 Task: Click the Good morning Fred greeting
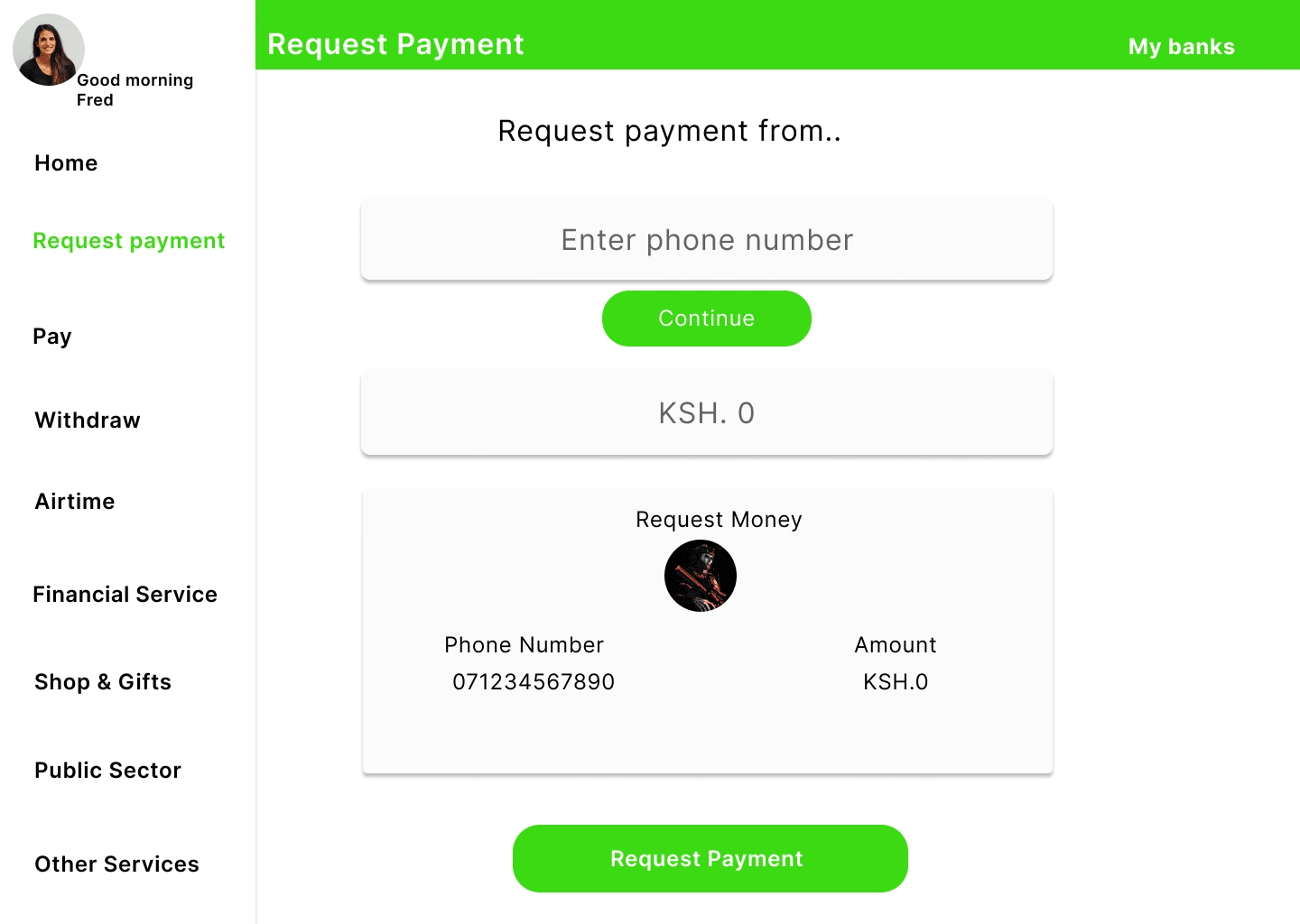tap(135, 90)
